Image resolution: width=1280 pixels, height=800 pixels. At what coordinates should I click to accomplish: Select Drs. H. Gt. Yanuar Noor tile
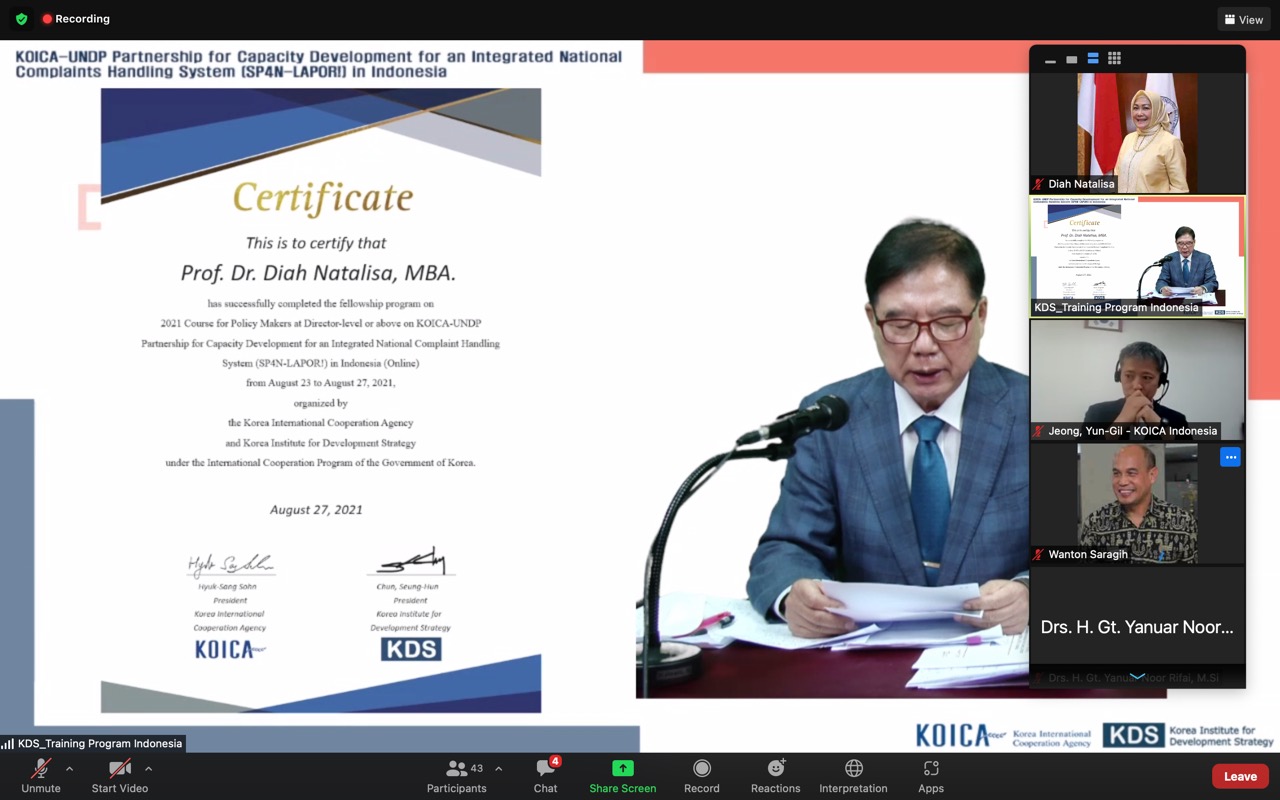click(x=1138, y=627)
